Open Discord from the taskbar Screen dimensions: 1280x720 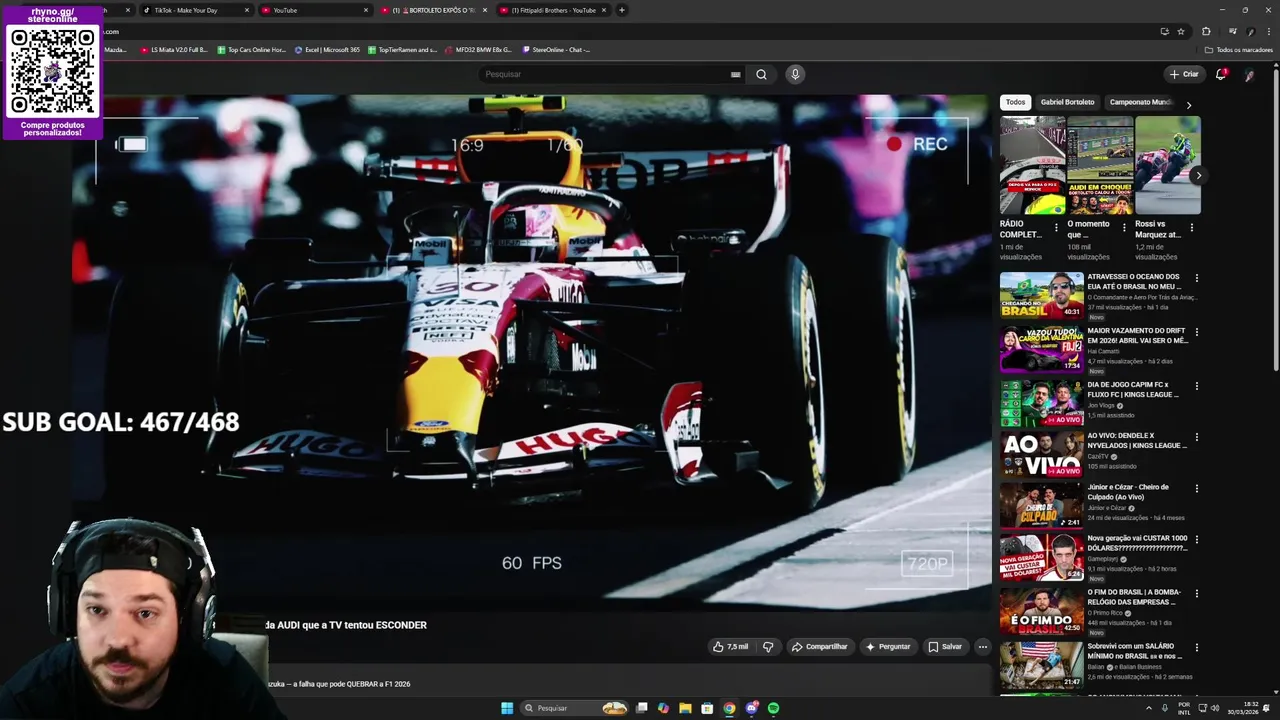pyautogui.click(x=751, y=708)
